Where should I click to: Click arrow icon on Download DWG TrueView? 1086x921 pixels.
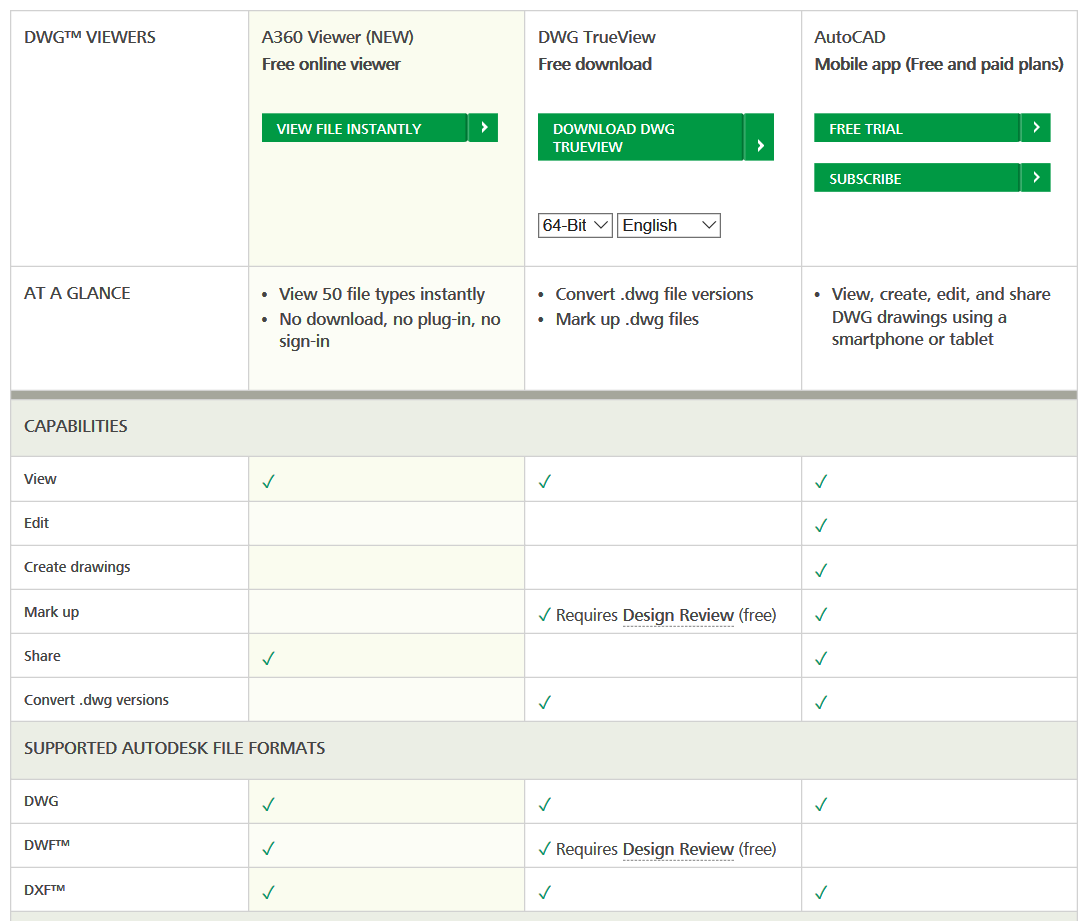point(760,137)
